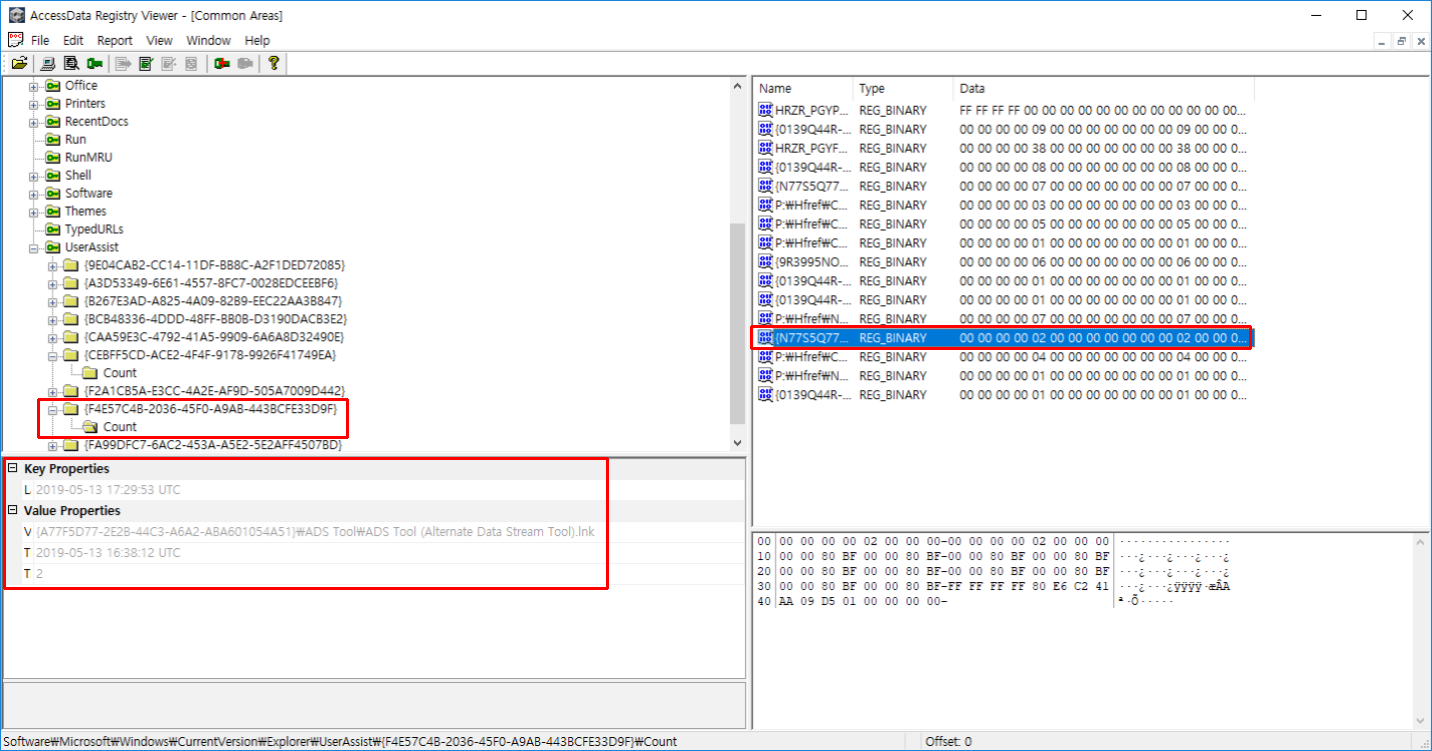Expand the RecentDocs key

[34, 122]
